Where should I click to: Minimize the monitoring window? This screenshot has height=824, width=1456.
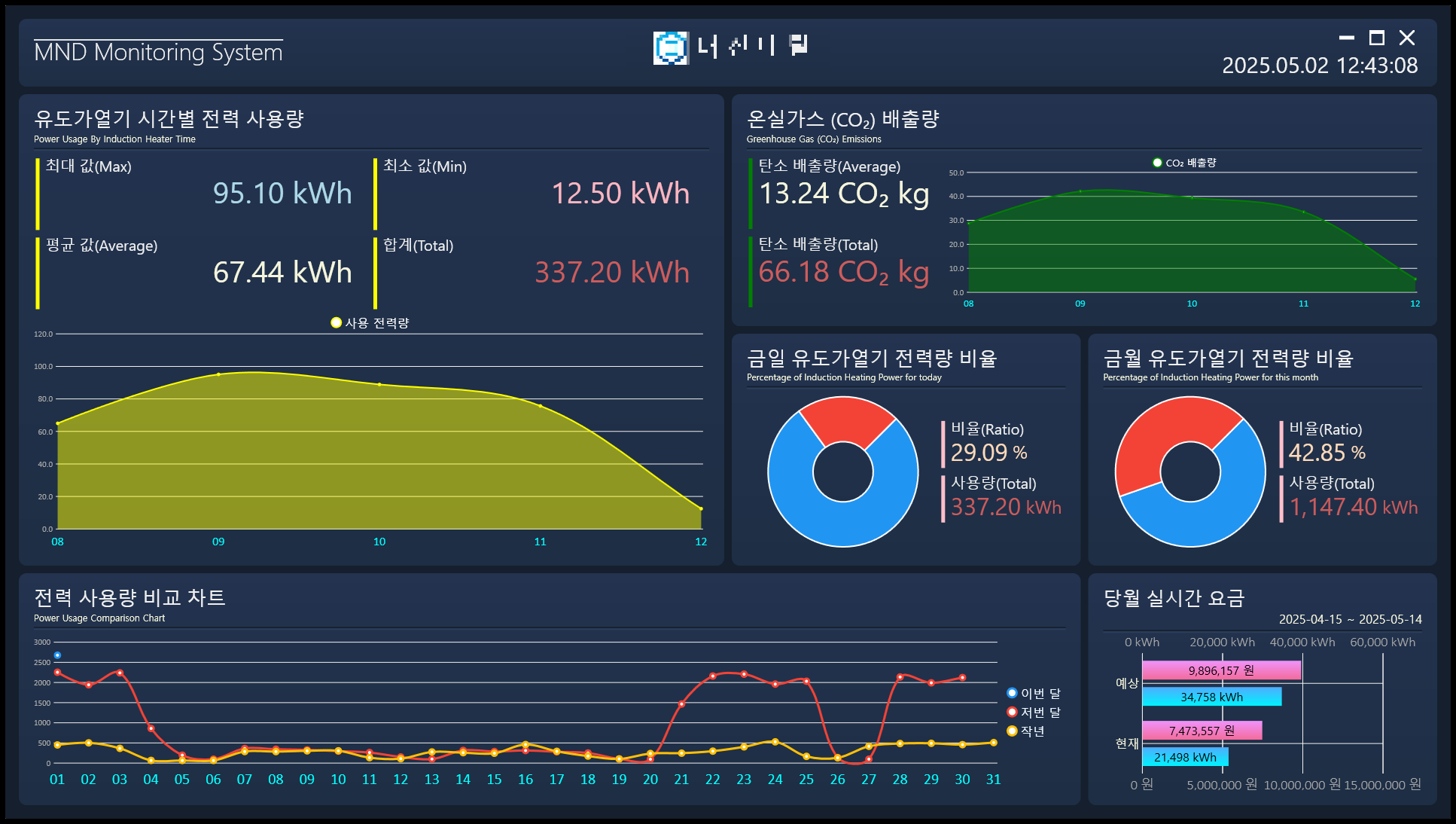coord(1347,38)
